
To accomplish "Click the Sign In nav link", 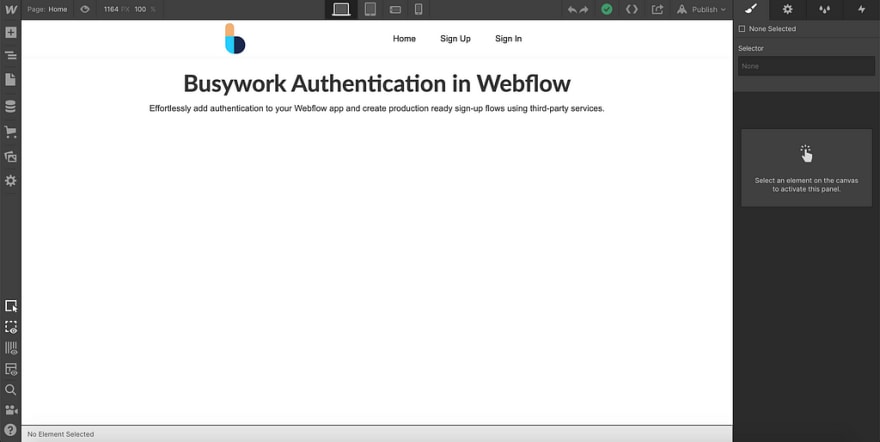I will (508, 39).
